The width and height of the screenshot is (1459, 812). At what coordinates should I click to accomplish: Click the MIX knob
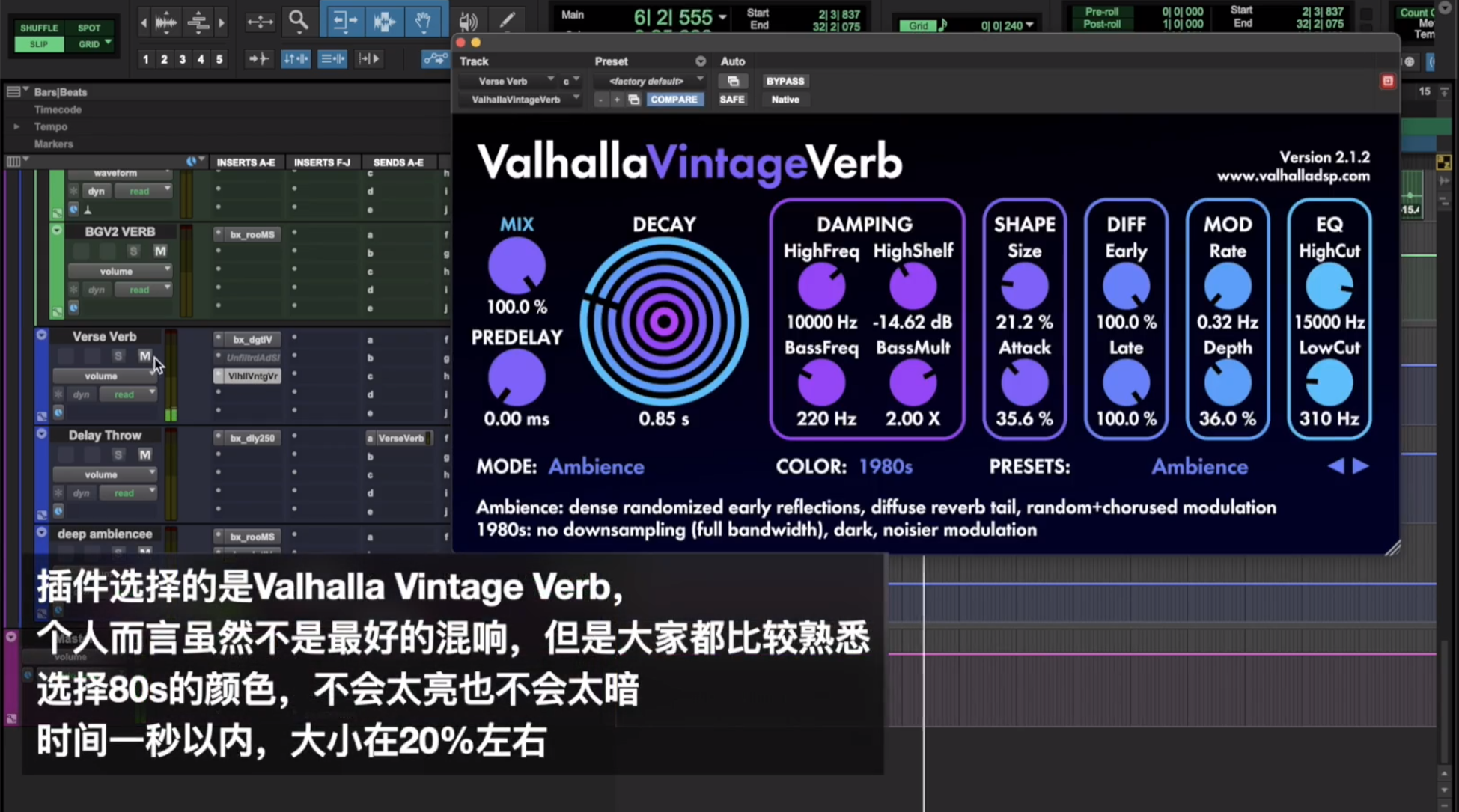[x=516, y=267]
